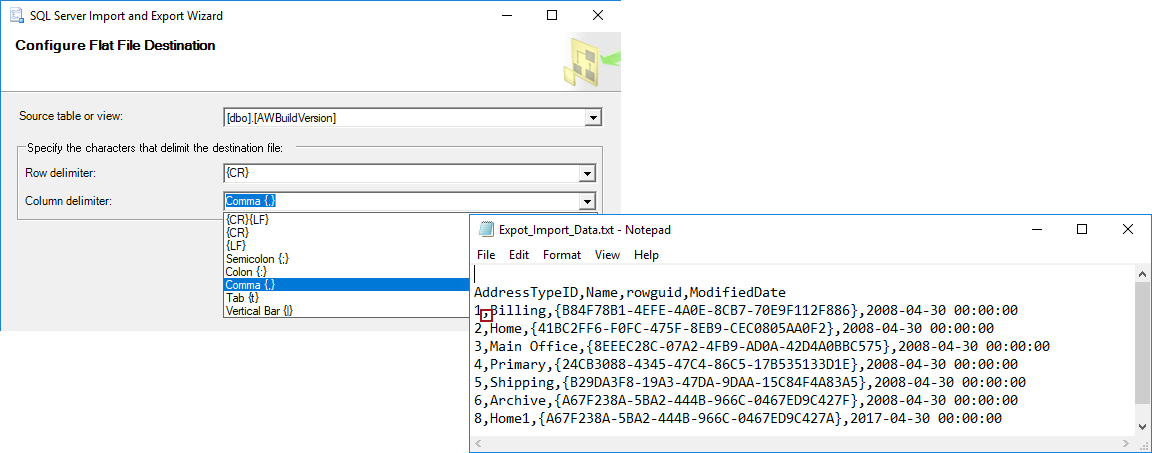Screen dimensions: 1152x453
Task: Open the Source table or view dropdown arrow
Action: 592,117
